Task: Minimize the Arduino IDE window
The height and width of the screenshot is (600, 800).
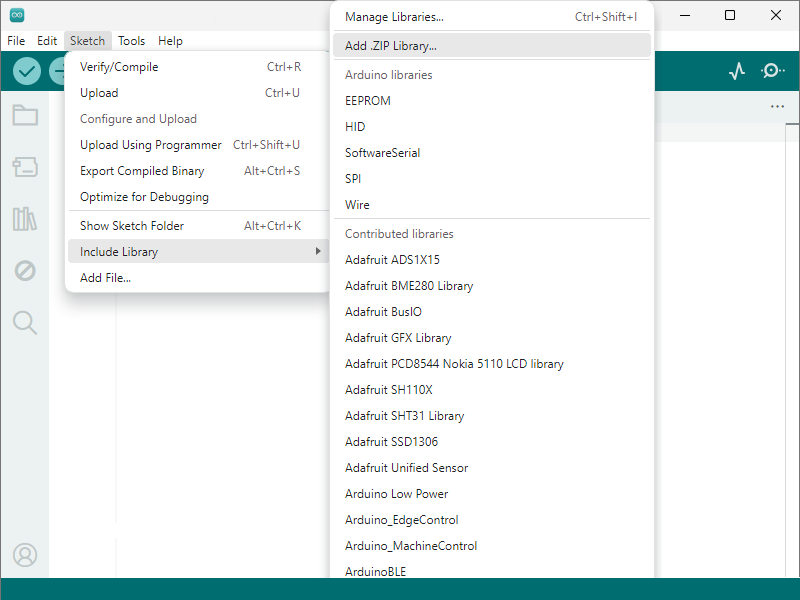Action: (x=685, y=15)
